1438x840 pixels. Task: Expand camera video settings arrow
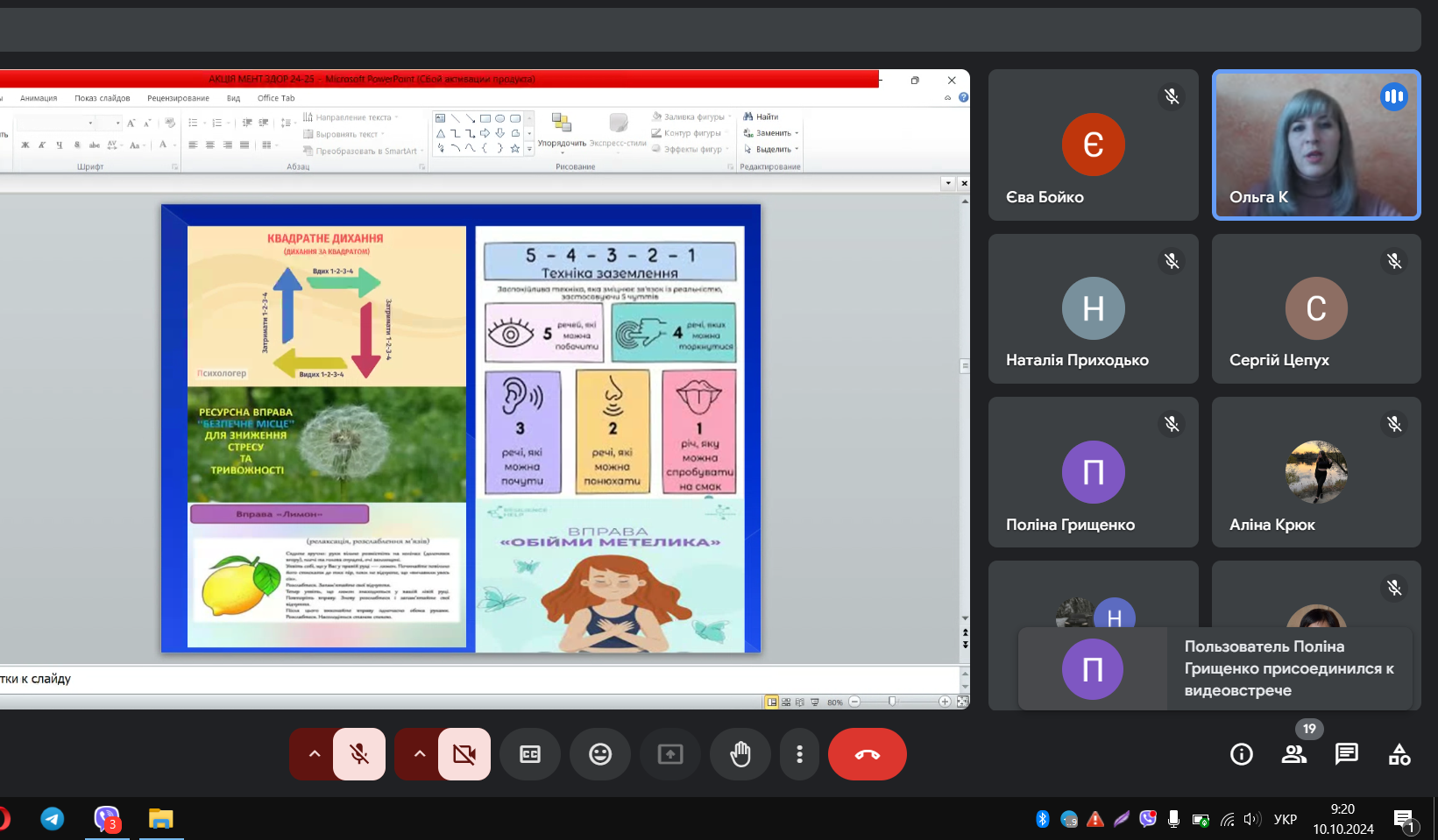(x=420, y=754)
